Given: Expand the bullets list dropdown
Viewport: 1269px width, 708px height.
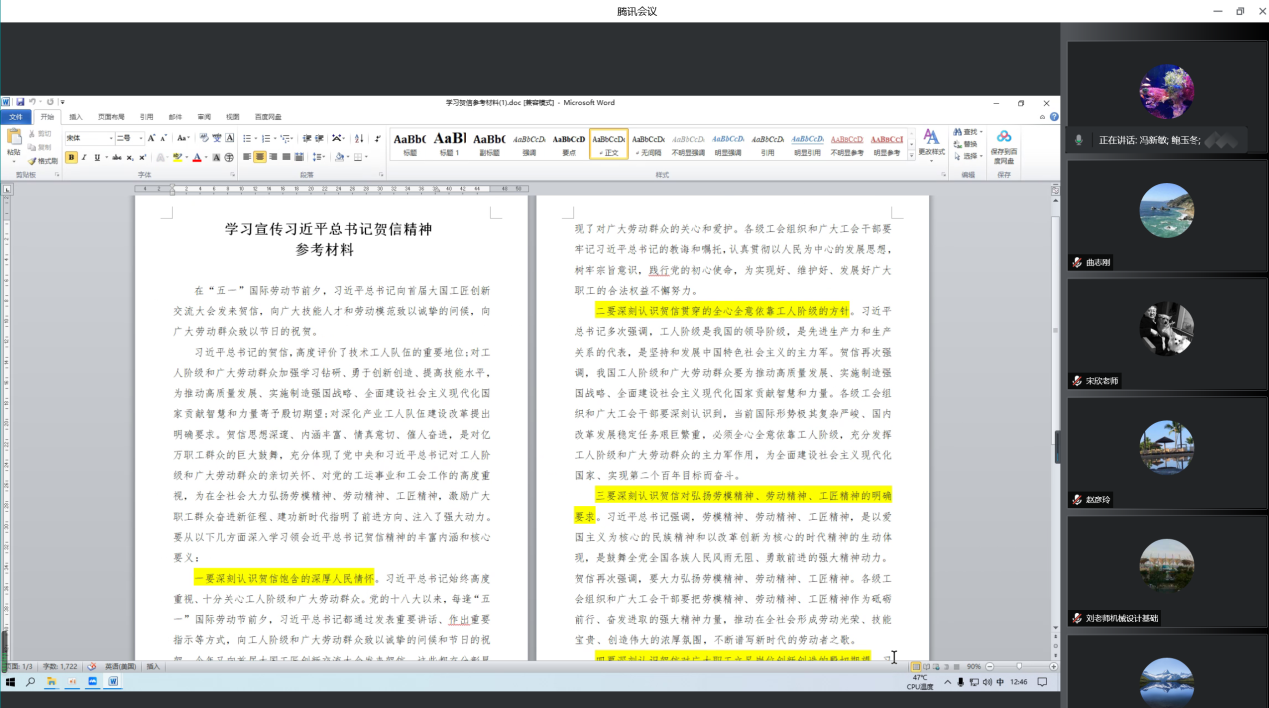Looking at the screenshot, I should tap(257, 138).
